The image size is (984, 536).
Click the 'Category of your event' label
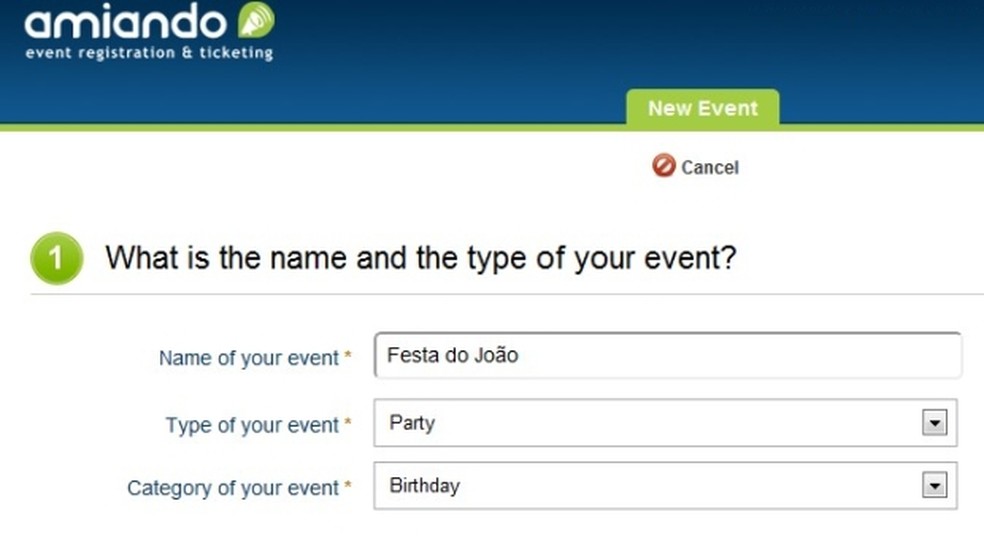233,488
